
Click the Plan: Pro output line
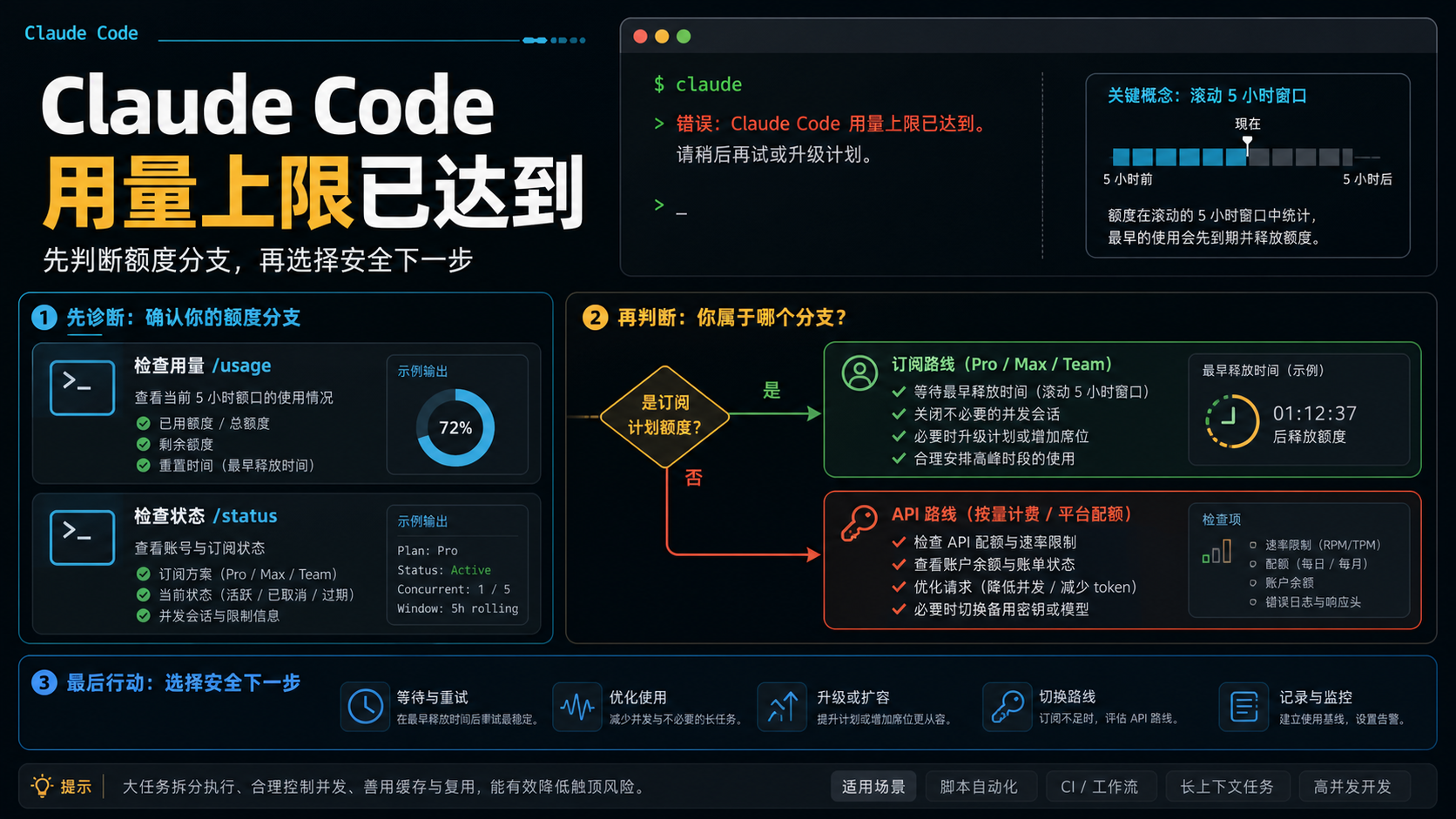pos(428,551)
